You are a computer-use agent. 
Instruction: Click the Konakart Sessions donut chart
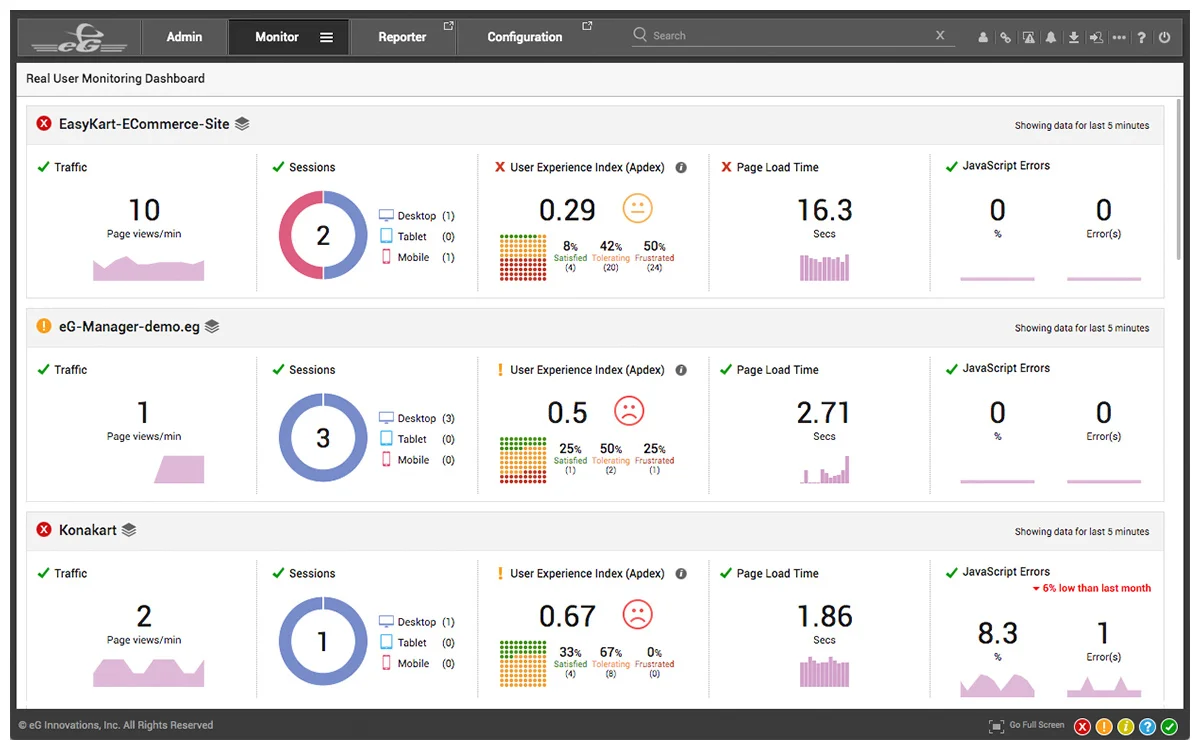click(x=323, y=641)
